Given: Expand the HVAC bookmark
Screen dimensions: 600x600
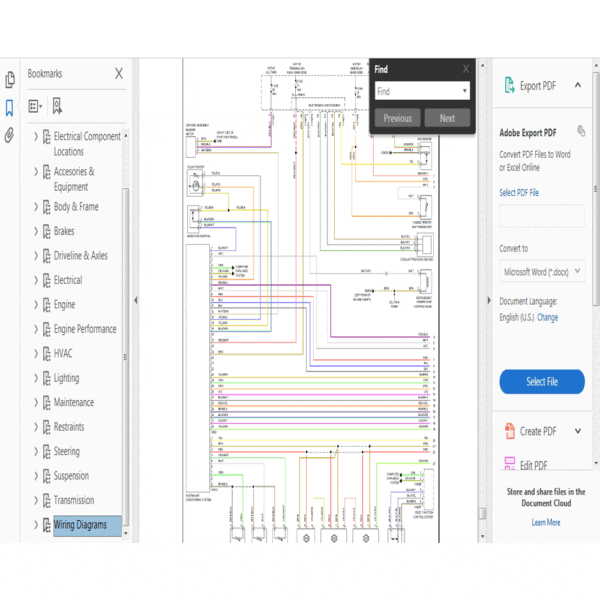Looking at the screenshot, I should tap(36, 354).
